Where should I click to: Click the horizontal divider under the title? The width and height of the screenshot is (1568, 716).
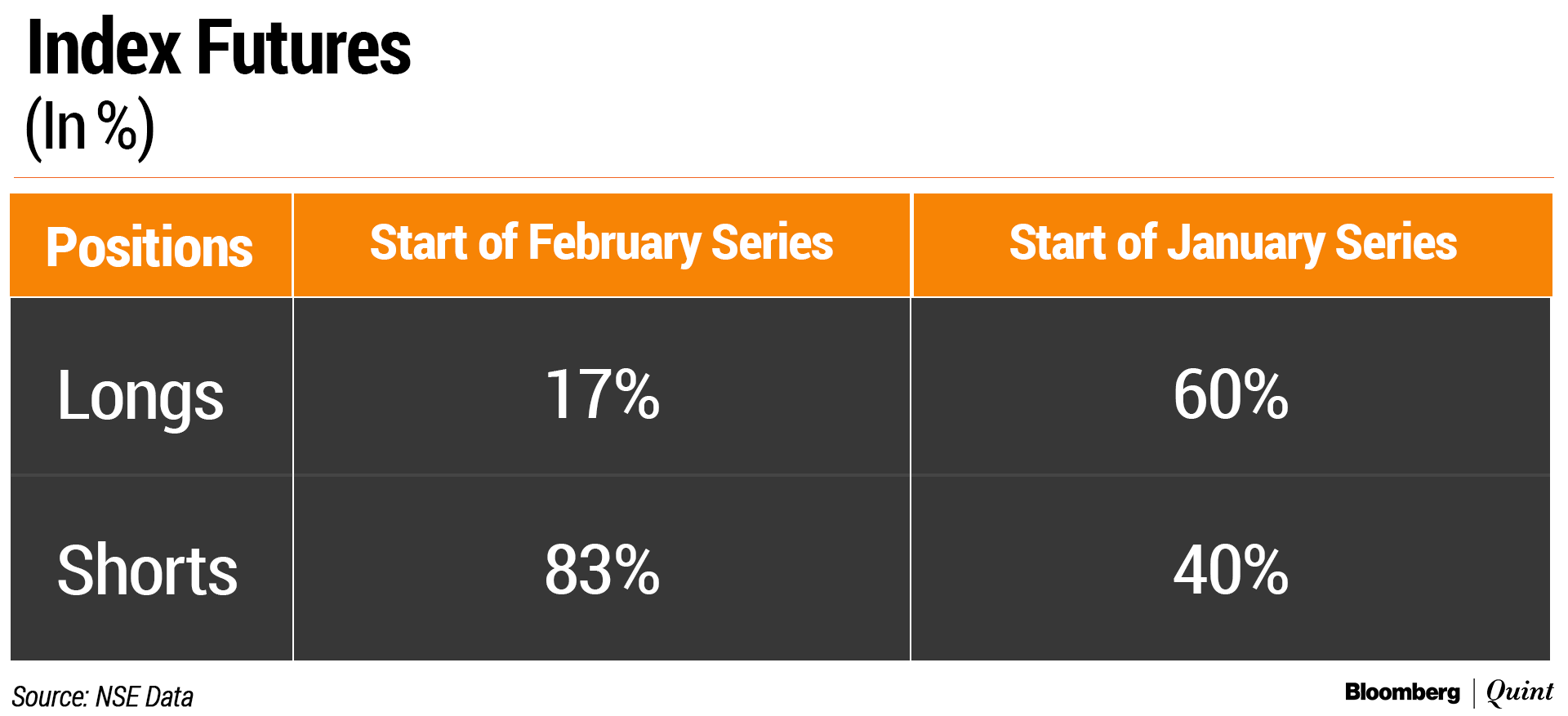(782, 177)
